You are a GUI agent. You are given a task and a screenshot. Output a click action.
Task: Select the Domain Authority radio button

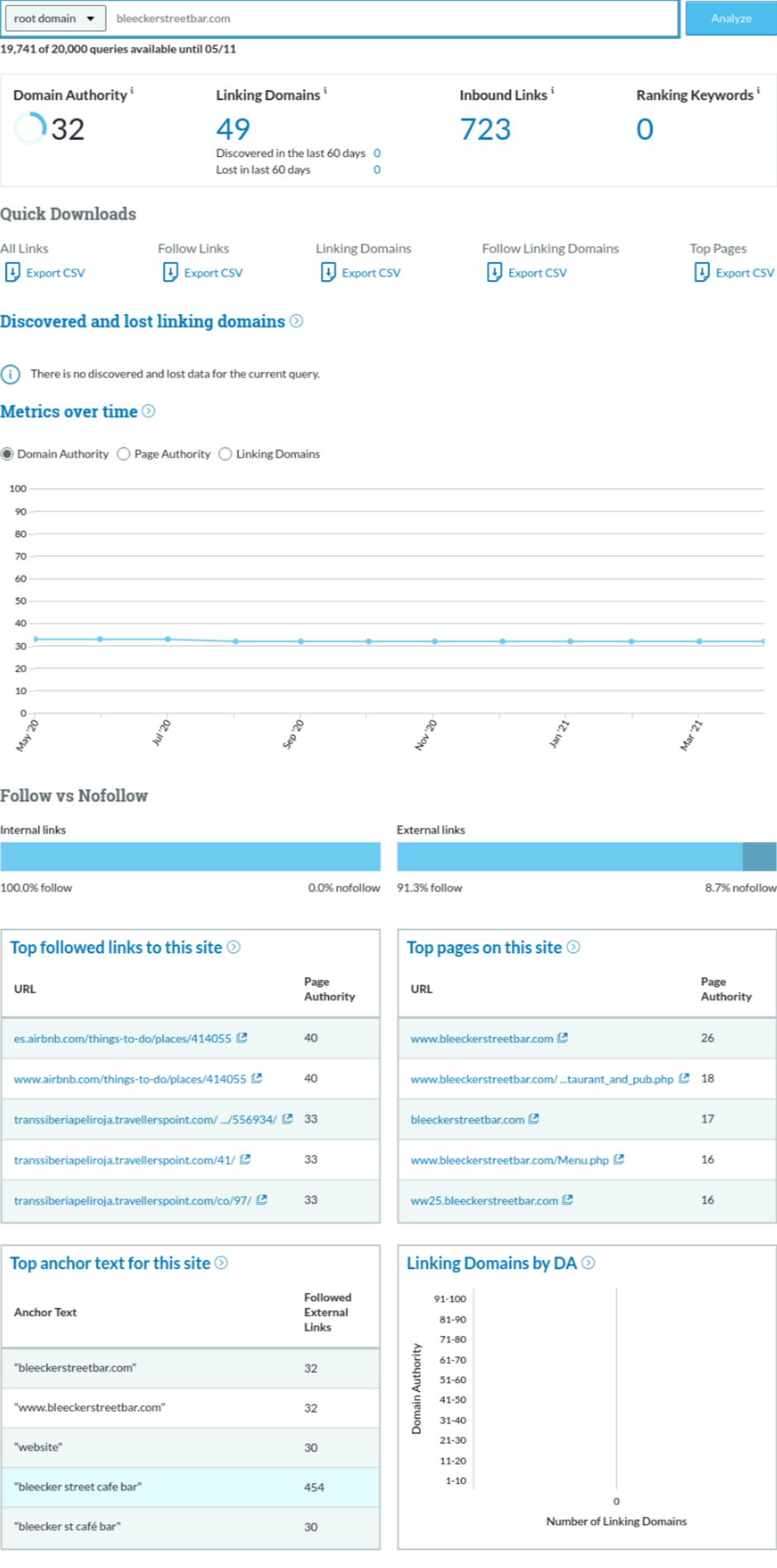(7, 454)
